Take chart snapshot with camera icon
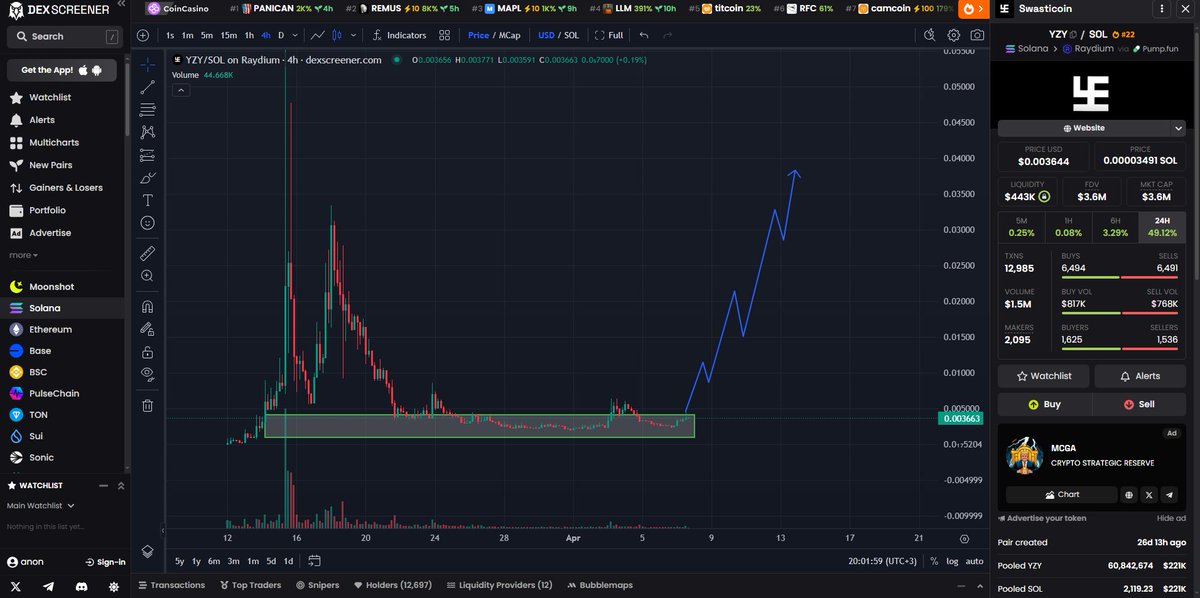The width and height of the screenshot is (1200, 598). coord(976,35)
